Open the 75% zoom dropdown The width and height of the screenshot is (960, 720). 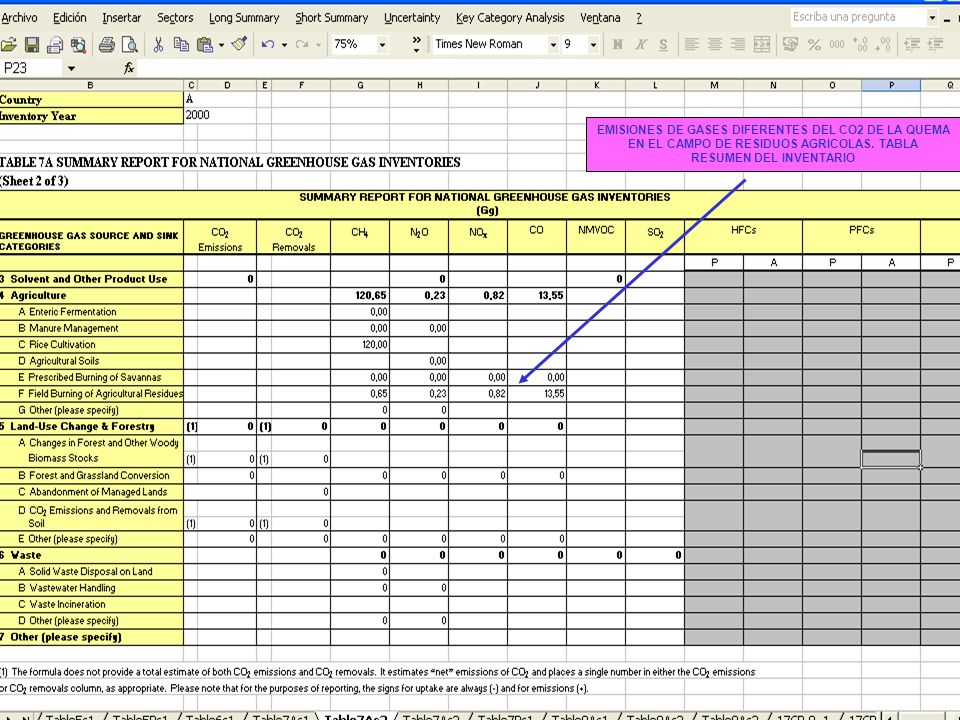point(382,44)
